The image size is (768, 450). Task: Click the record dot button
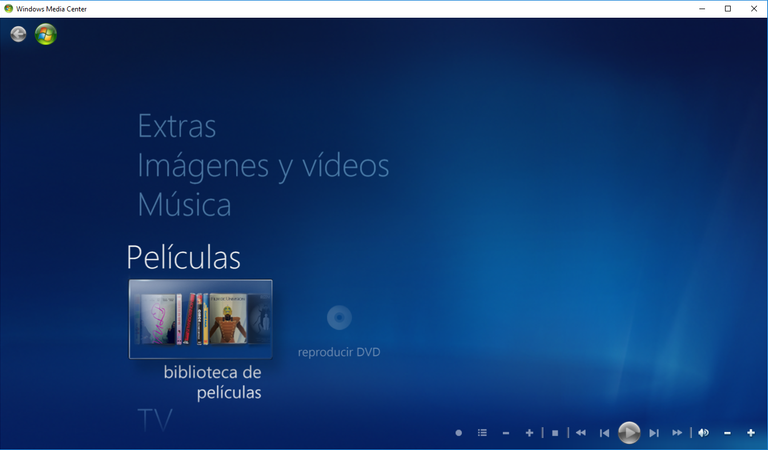[x=458, y=433]
